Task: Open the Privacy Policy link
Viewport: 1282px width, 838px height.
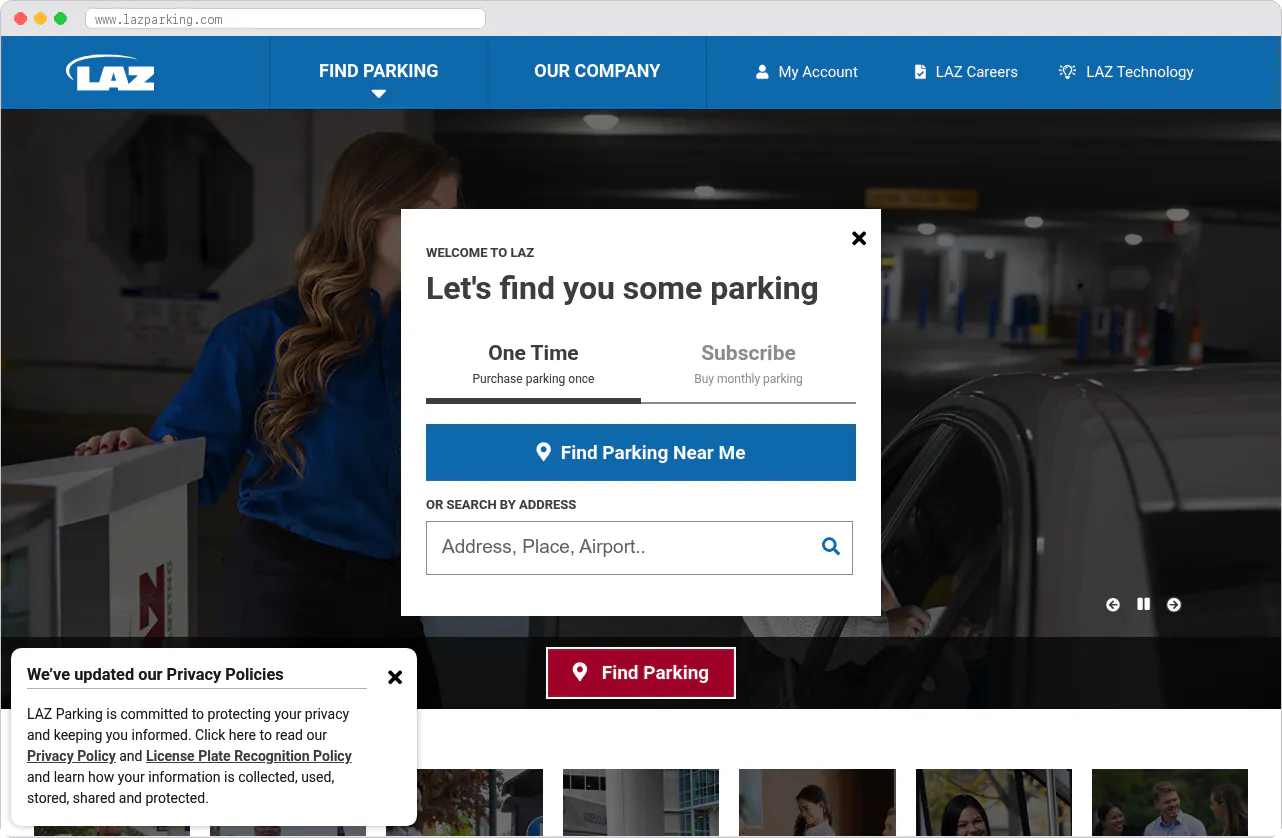Action: click(x=71, y=756)
